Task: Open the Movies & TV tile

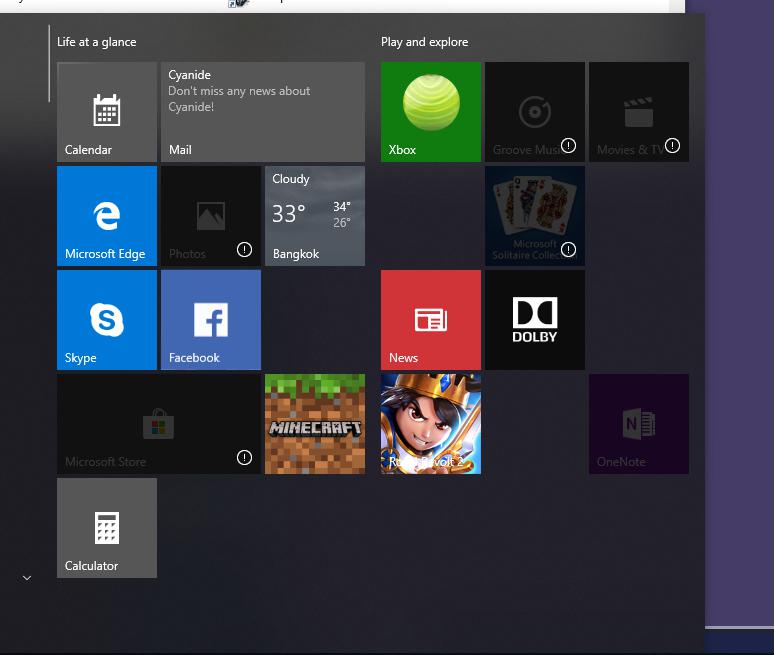Action: click(639, 112)
